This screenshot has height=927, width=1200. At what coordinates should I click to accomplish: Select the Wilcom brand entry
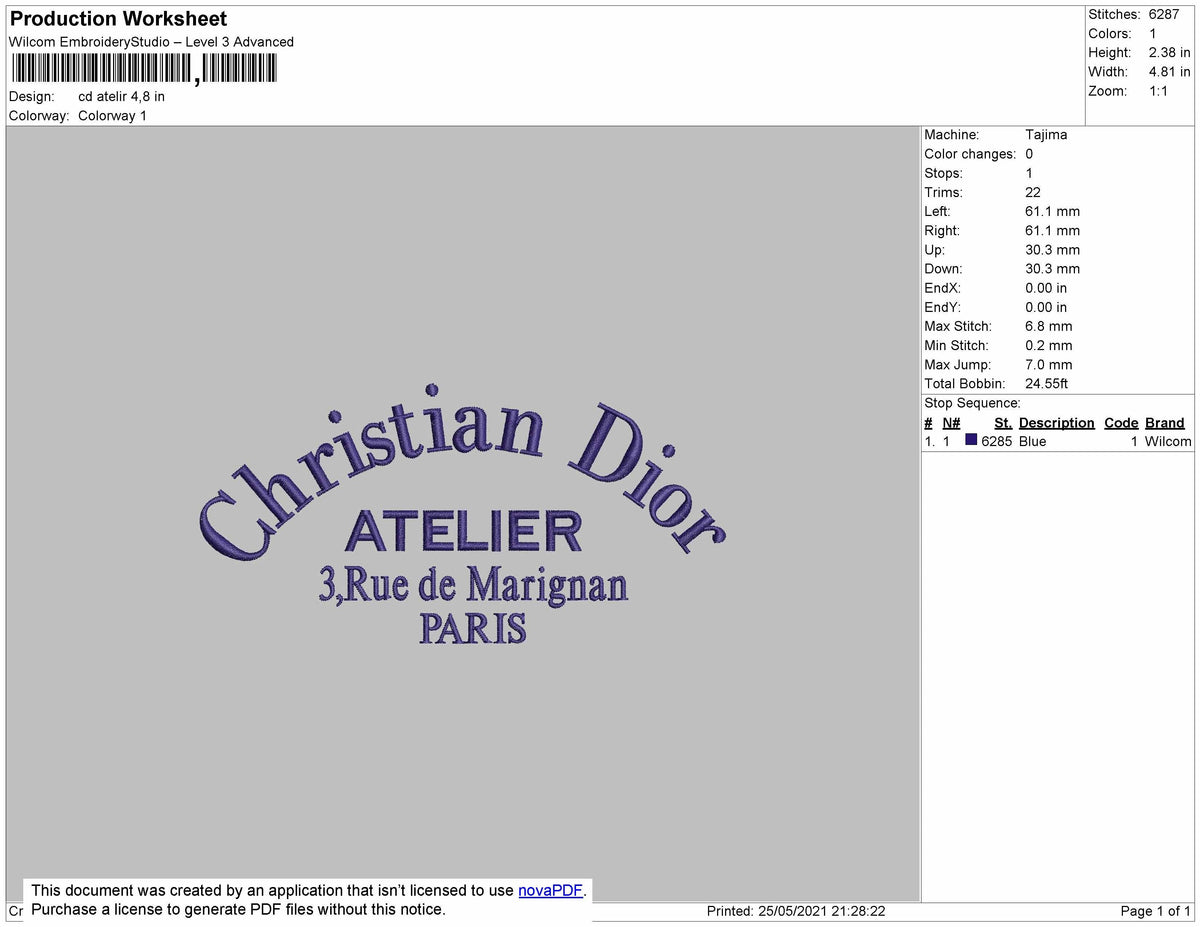(1169, 441)
